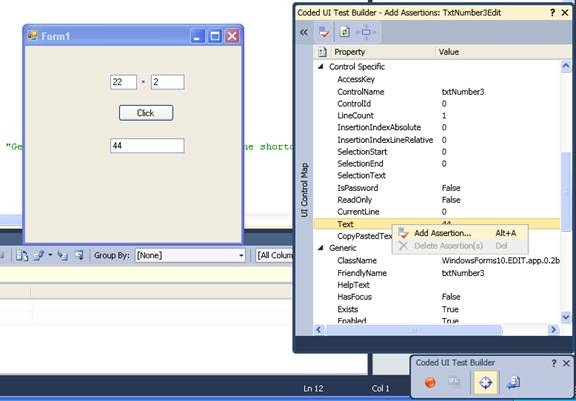
Task: Maximize the Form1 window
Action: pos(215,36)
